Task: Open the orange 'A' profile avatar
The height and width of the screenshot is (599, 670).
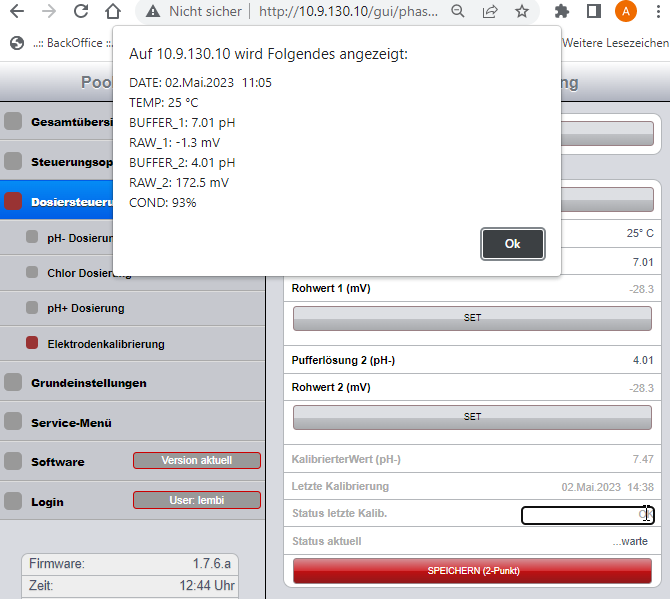Action: (626, 12)
